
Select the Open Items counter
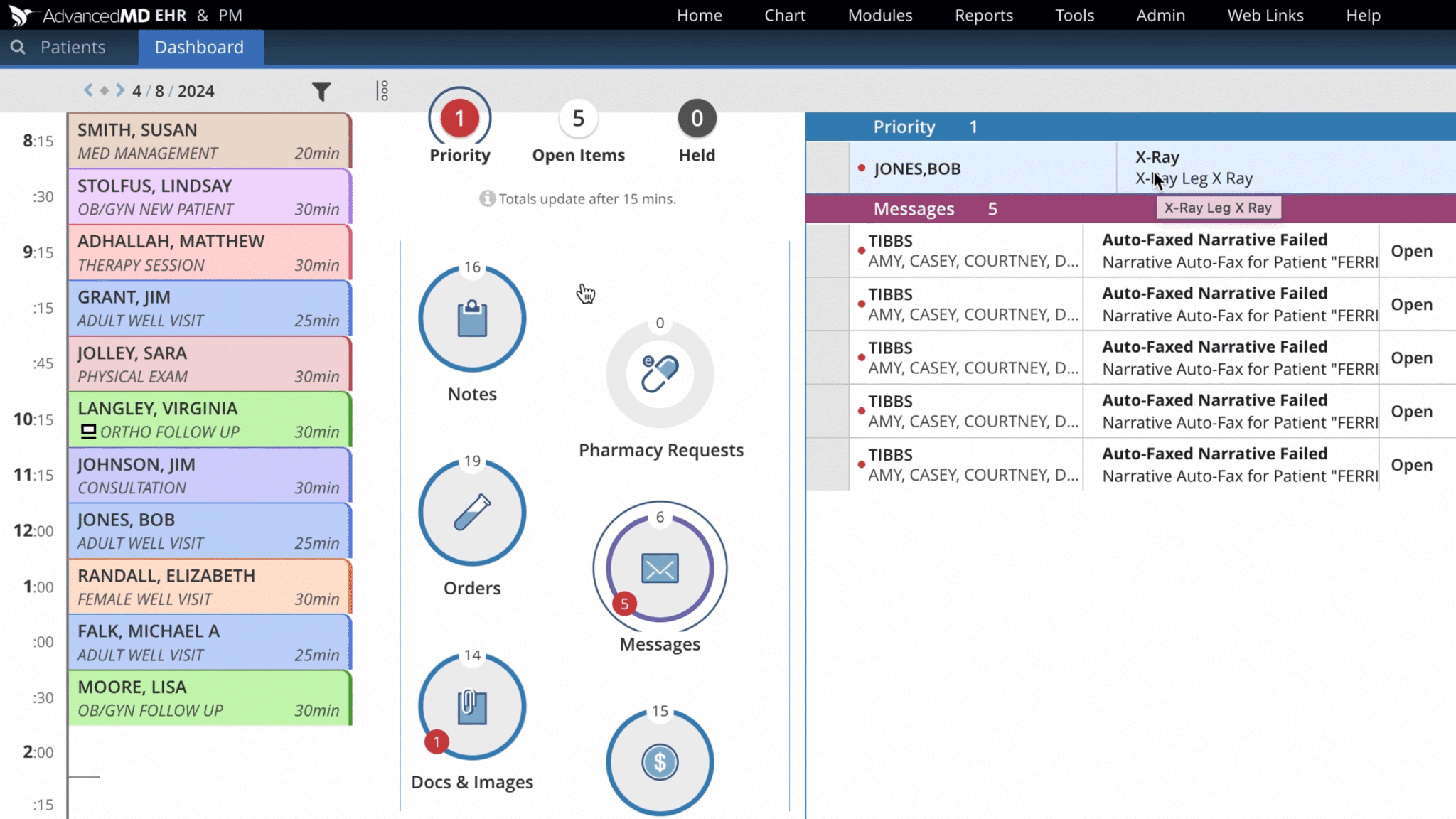[578, 118]
